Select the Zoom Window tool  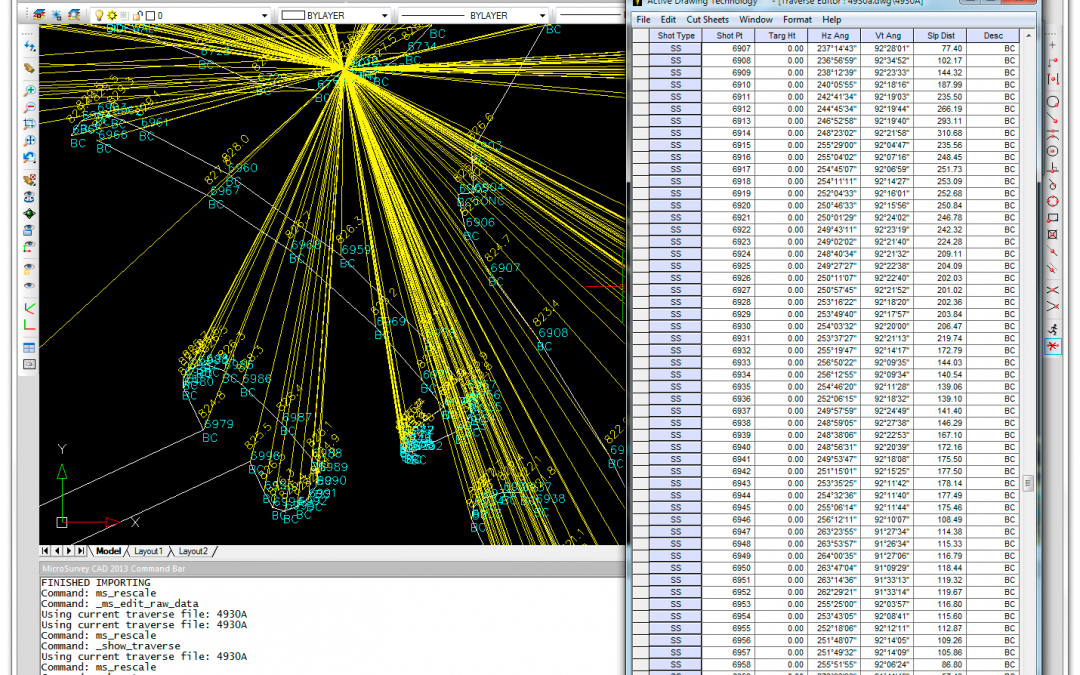tap(29, 124)
